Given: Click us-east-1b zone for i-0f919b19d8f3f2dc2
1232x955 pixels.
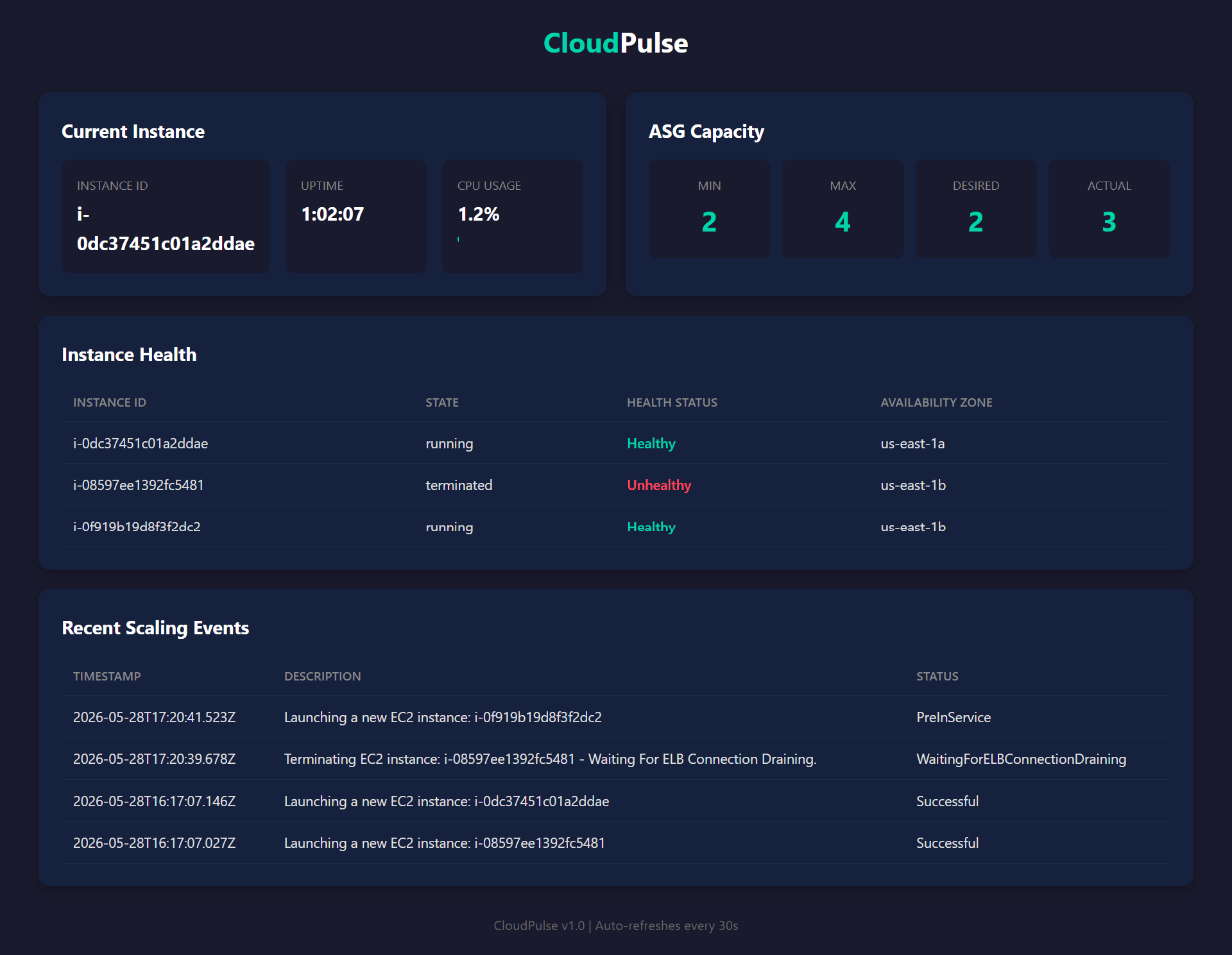Looking at the screenshot, I should [913, 527].
